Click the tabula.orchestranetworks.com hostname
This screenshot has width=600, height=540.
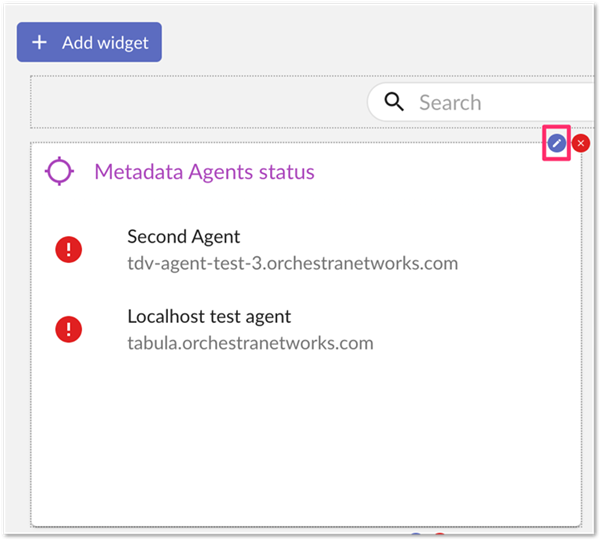click(250, 343)
